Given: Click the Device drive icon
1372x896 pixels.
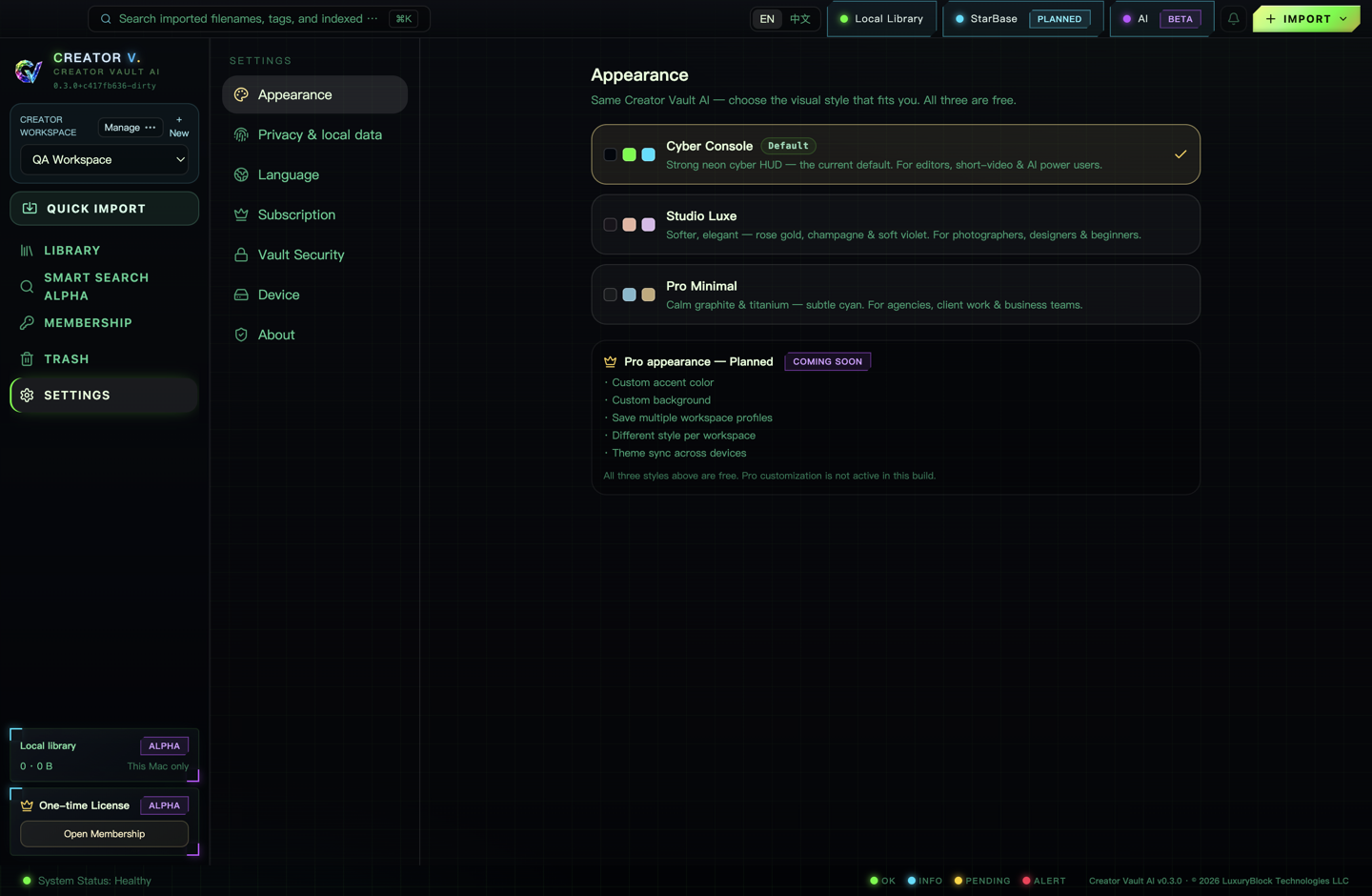Looking at the screenshot, I should pyautogui.click(x=241, y=295).
